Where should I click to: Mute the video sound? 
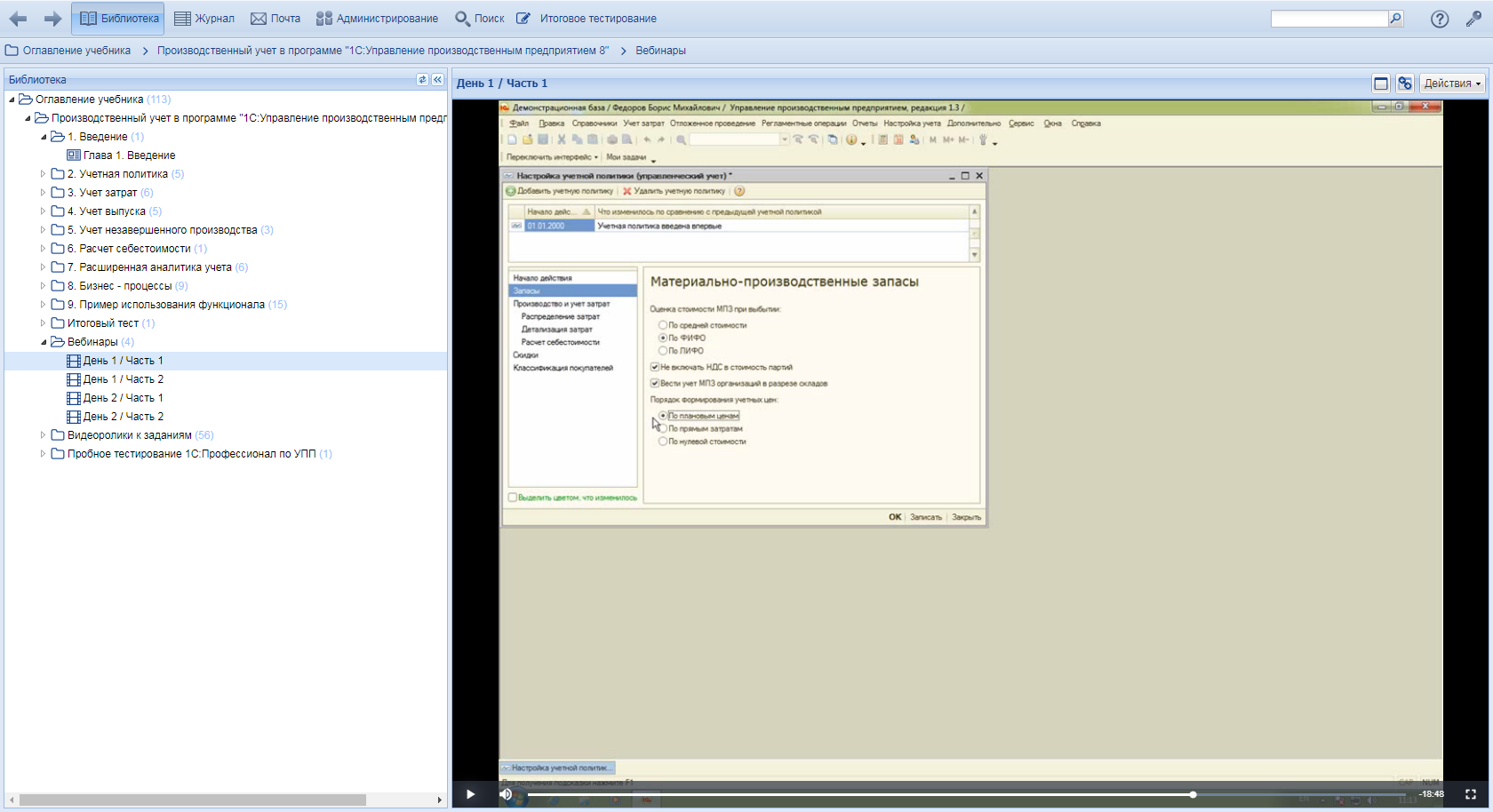pos(506,794)
